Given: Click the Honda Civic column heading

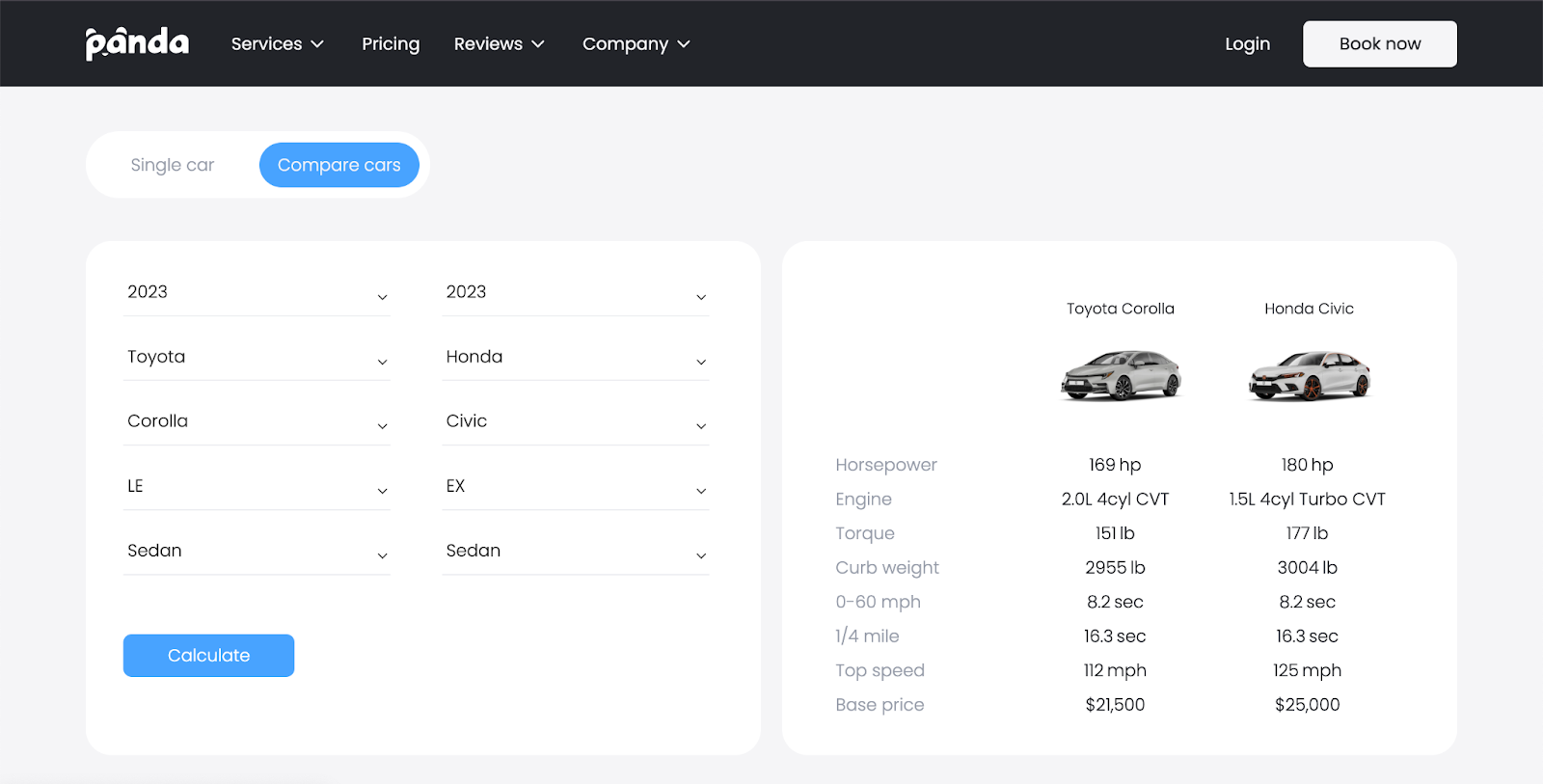Looking at the screenshot, I should pyautogui.click(x=1309, y=309).
